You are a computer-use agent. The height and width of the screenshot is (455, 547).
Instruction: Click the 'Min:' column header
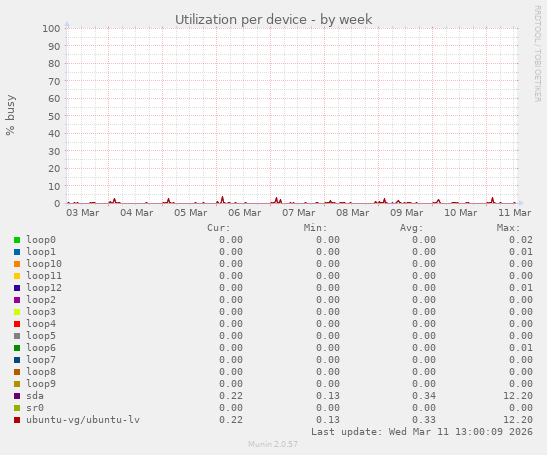click(x=315, y=228)
